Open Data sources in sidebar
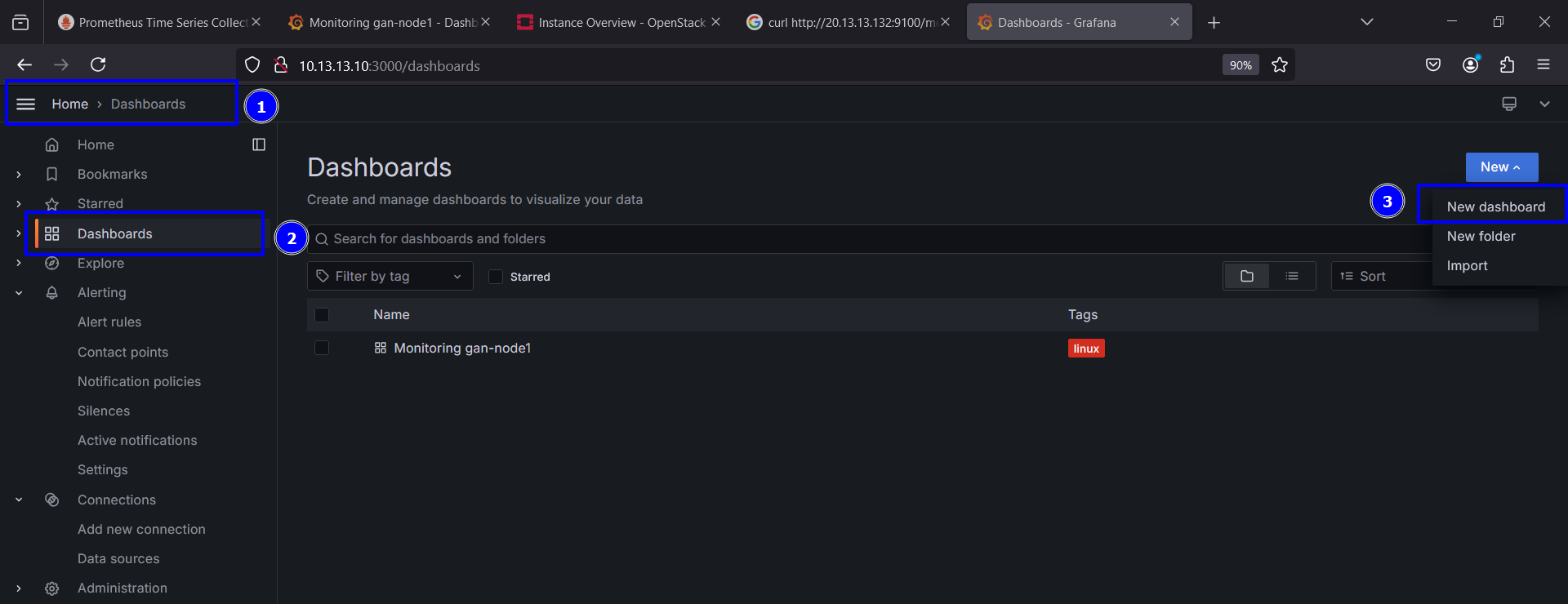Image resolution: width=1568 pixels, height=604 pixels. [x=118, y=558]
